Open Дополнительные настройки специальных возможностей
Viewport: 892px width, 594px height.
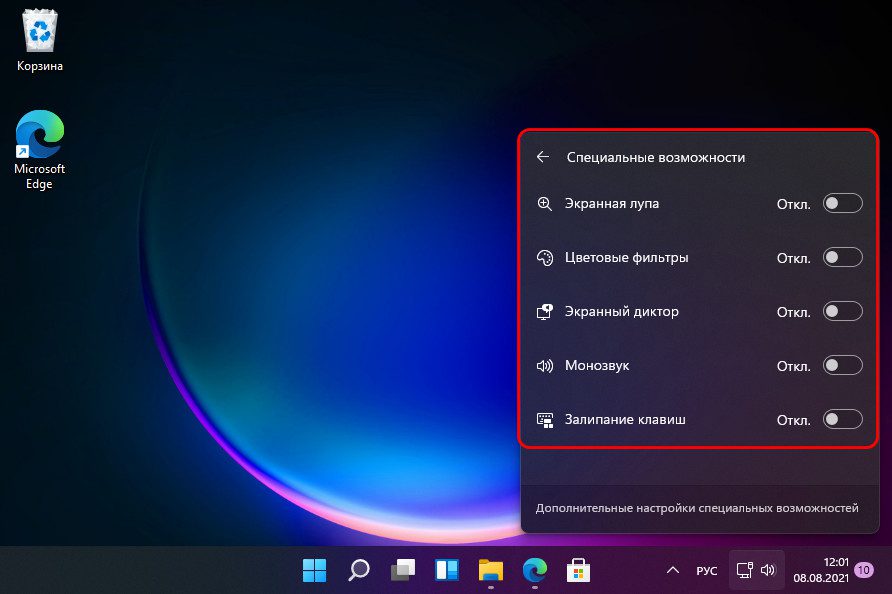pos(697,508)
